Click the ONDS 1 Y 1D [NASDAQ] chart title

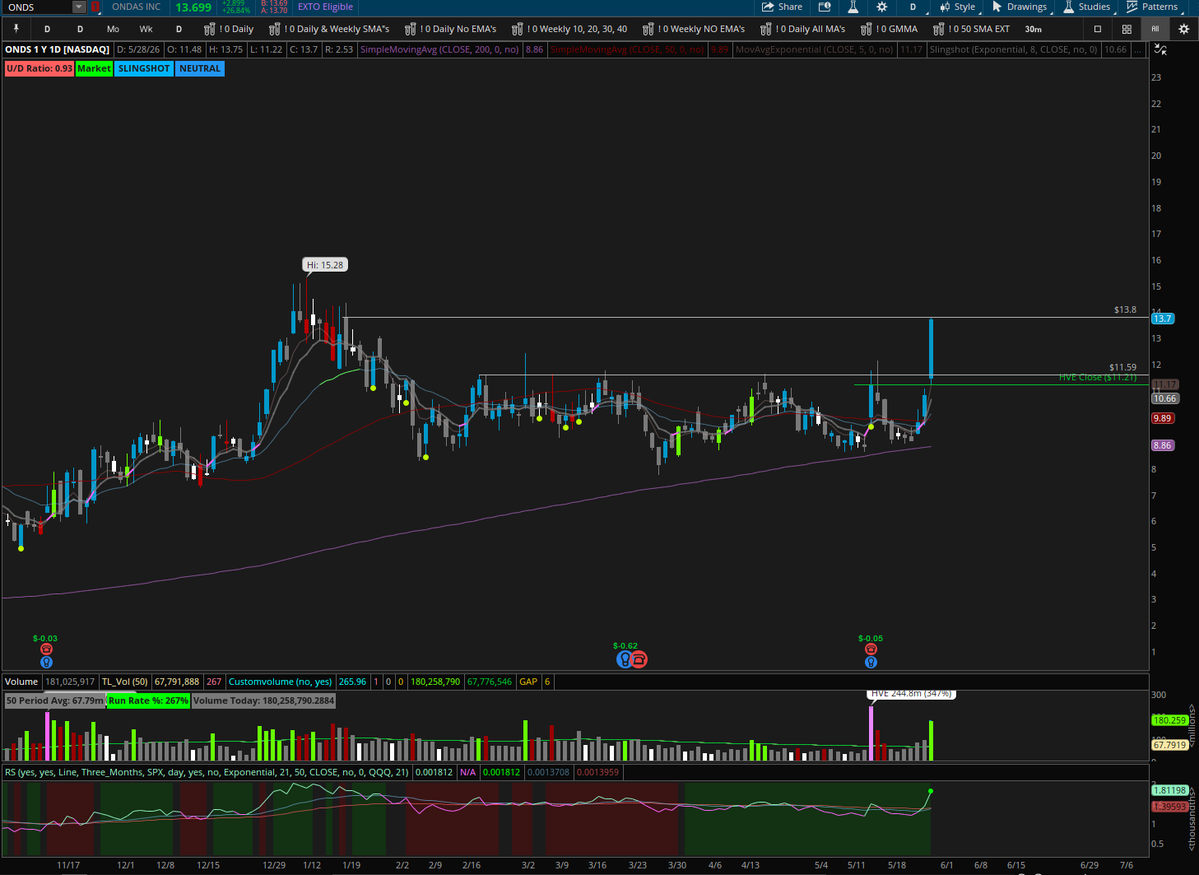57,49
